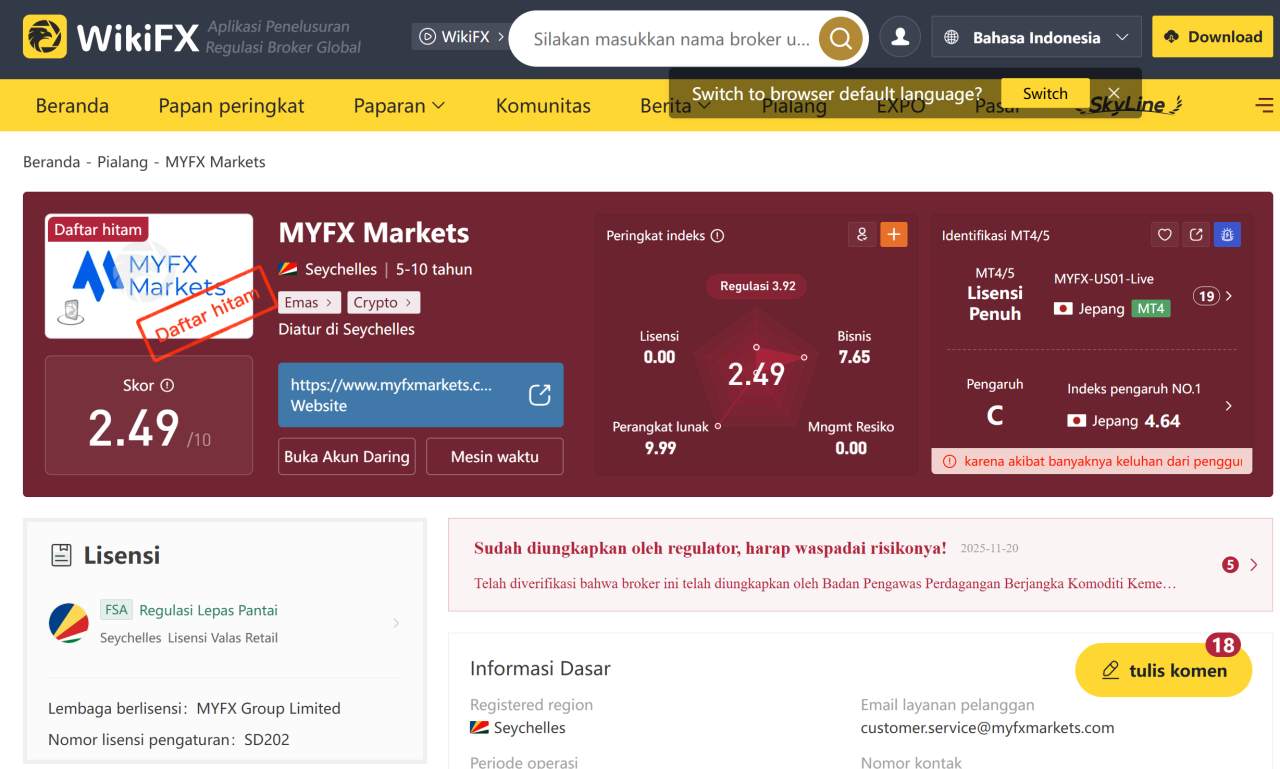This screenshot has height=769, width=1280.
Task: Expand the FSA license details chevron
Action: (x=397, y=621)
